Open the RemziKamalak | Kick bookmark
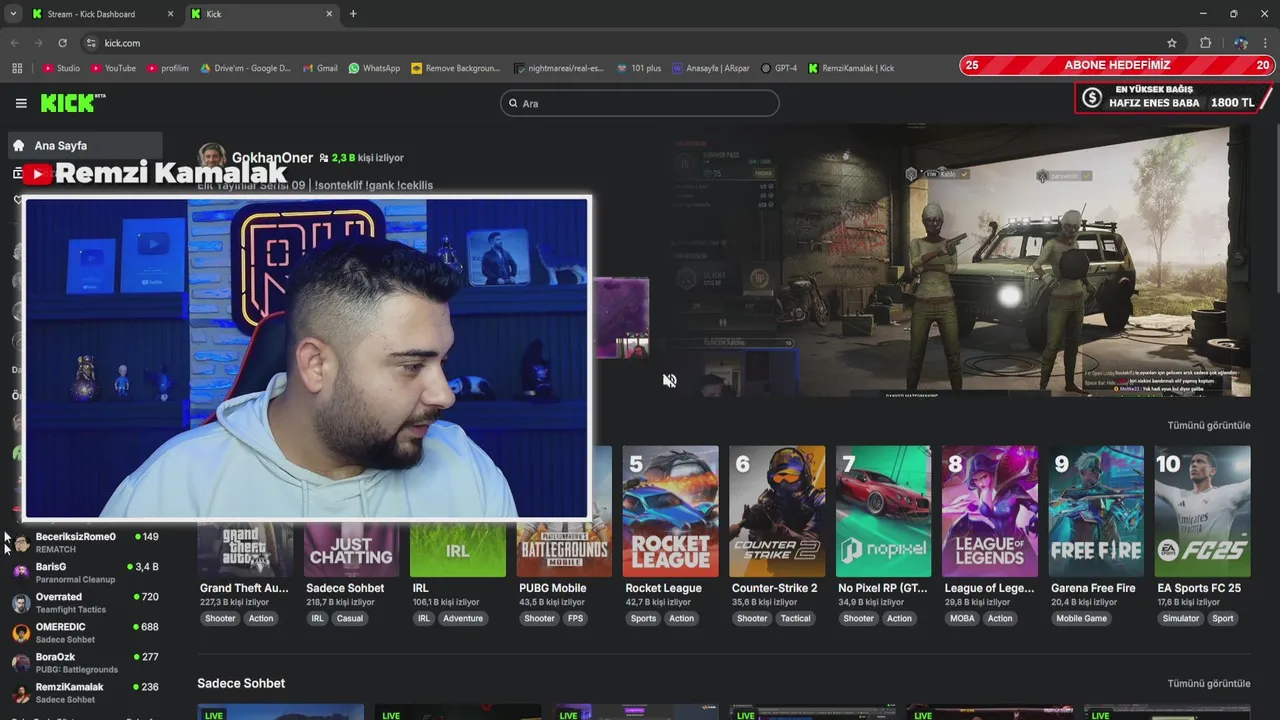The height and width of the screenshot is (720, 1280). [851, 68]
